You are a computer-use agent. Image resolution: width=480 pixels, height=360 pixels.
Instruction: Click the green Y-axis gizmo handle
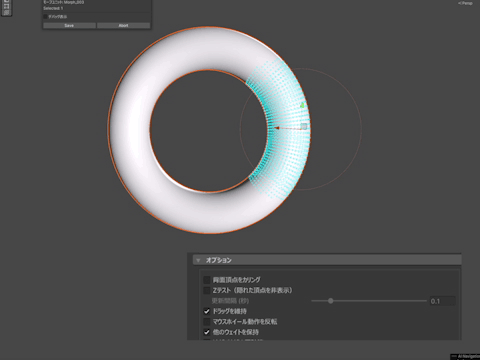[x=302, y=105]
